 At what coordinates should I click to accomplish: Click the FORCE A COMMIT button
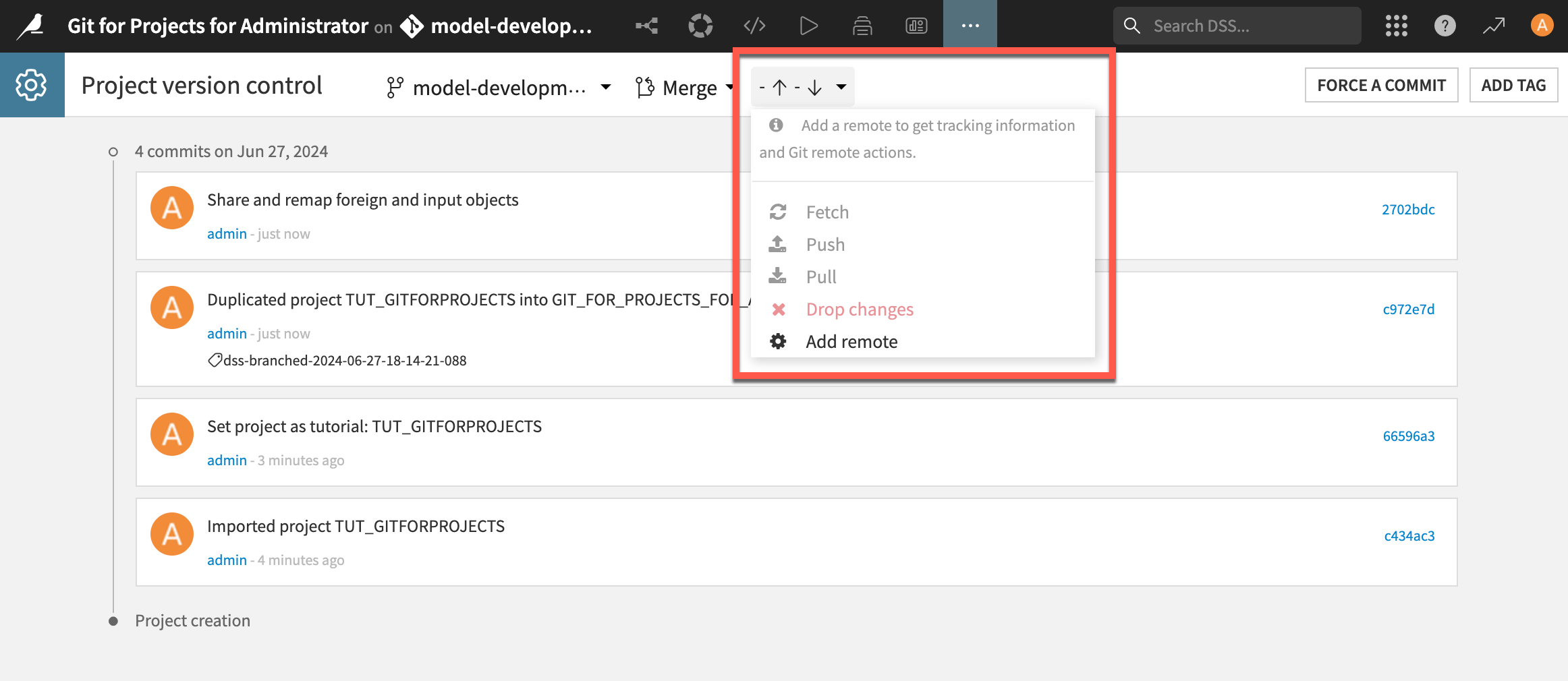tap(1380, 84)
